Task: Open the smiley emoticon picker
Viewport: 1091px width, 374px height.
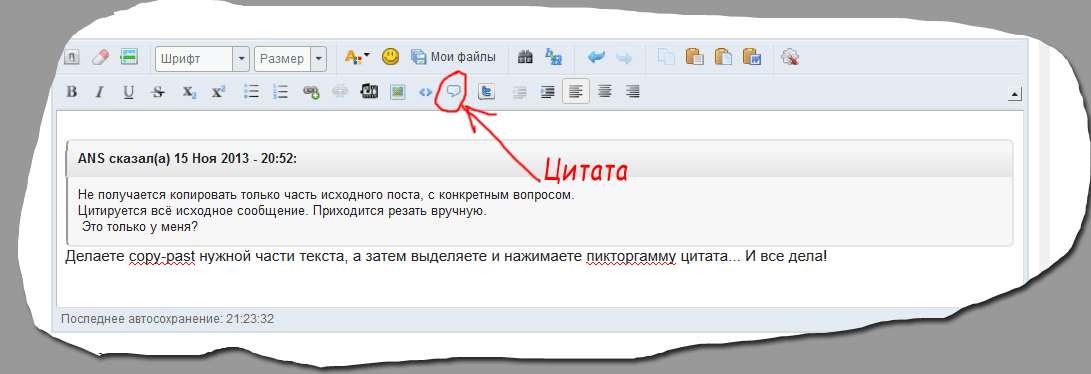Action: point(390,57)
